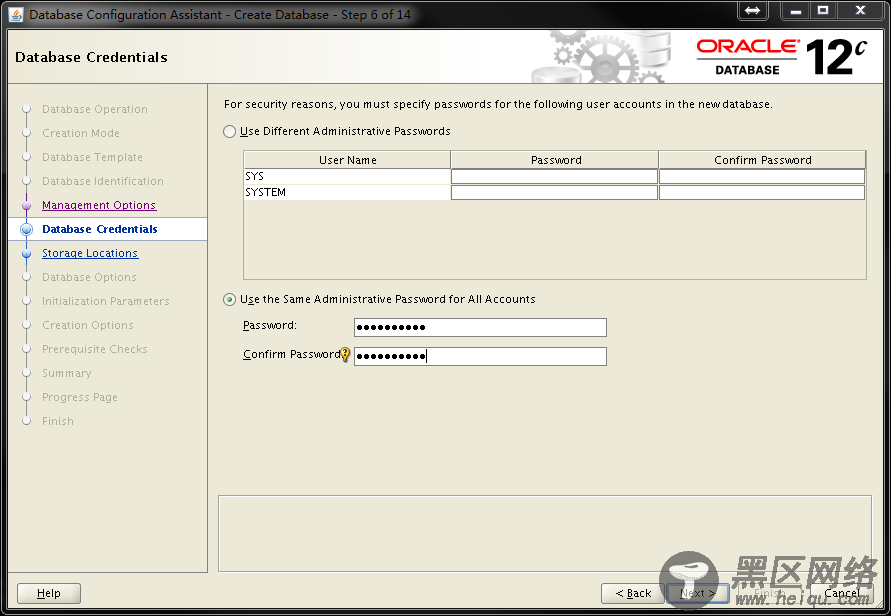The image size is (891, 616).
Task: Select Use the Same Administrative Password radio button
Action: 229,299
